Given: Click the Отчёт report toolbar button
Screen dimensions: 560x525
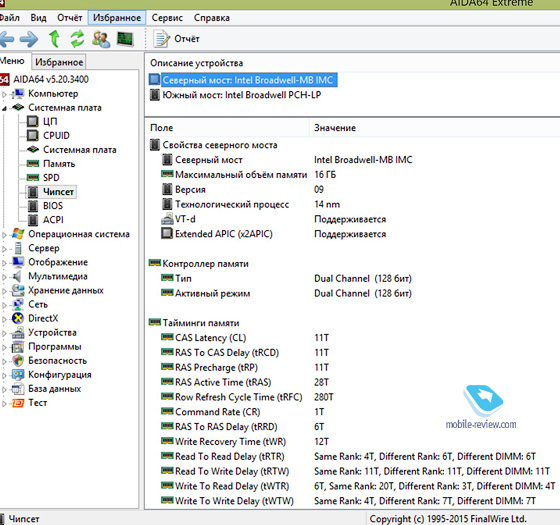Looking at the screenshot, I should tap(176, 39).
